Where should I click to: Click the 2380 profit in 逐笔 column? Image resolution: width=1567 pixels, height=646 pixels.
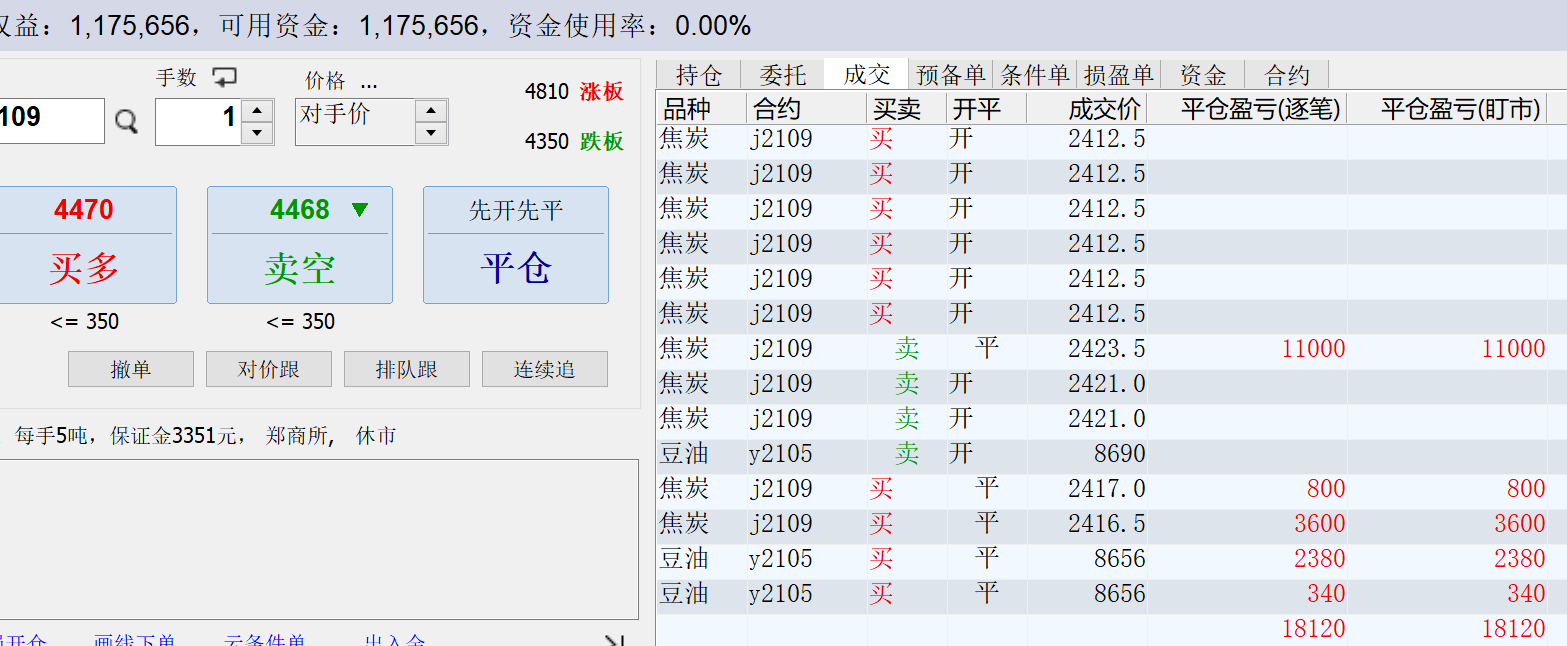coord(1320,559)
